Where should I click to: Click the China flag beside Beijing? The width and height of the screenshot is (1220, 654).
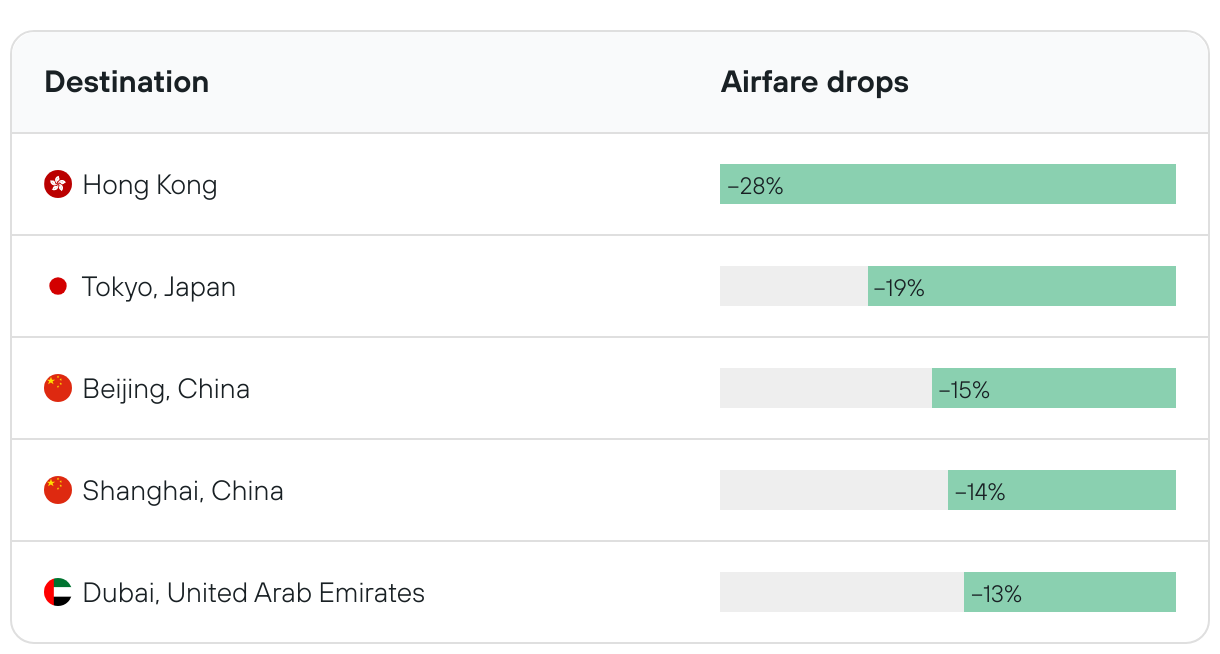click(x=58, y=389)
